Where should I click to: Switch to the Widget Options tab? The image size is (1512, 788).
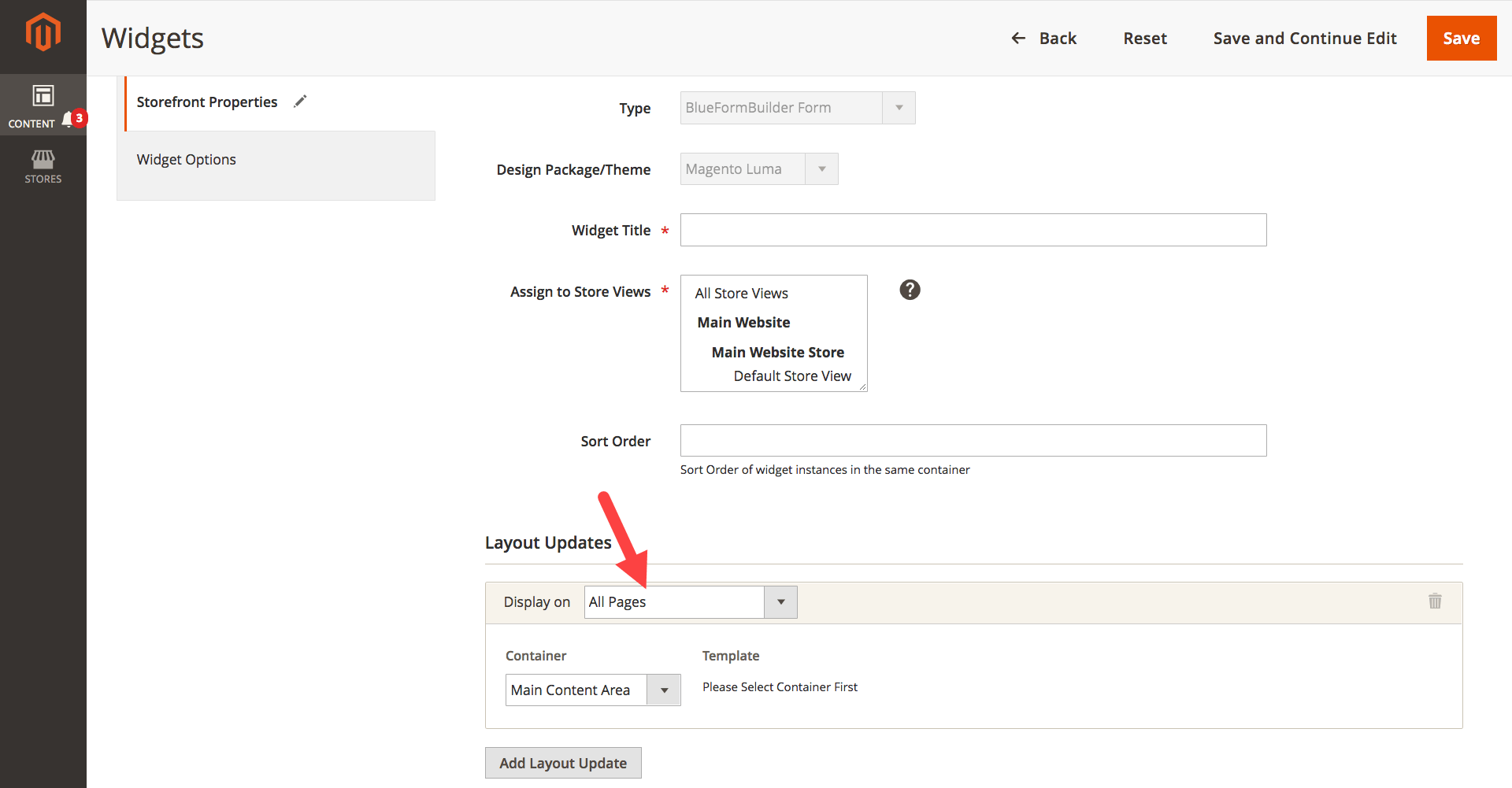tap(187, 159)
